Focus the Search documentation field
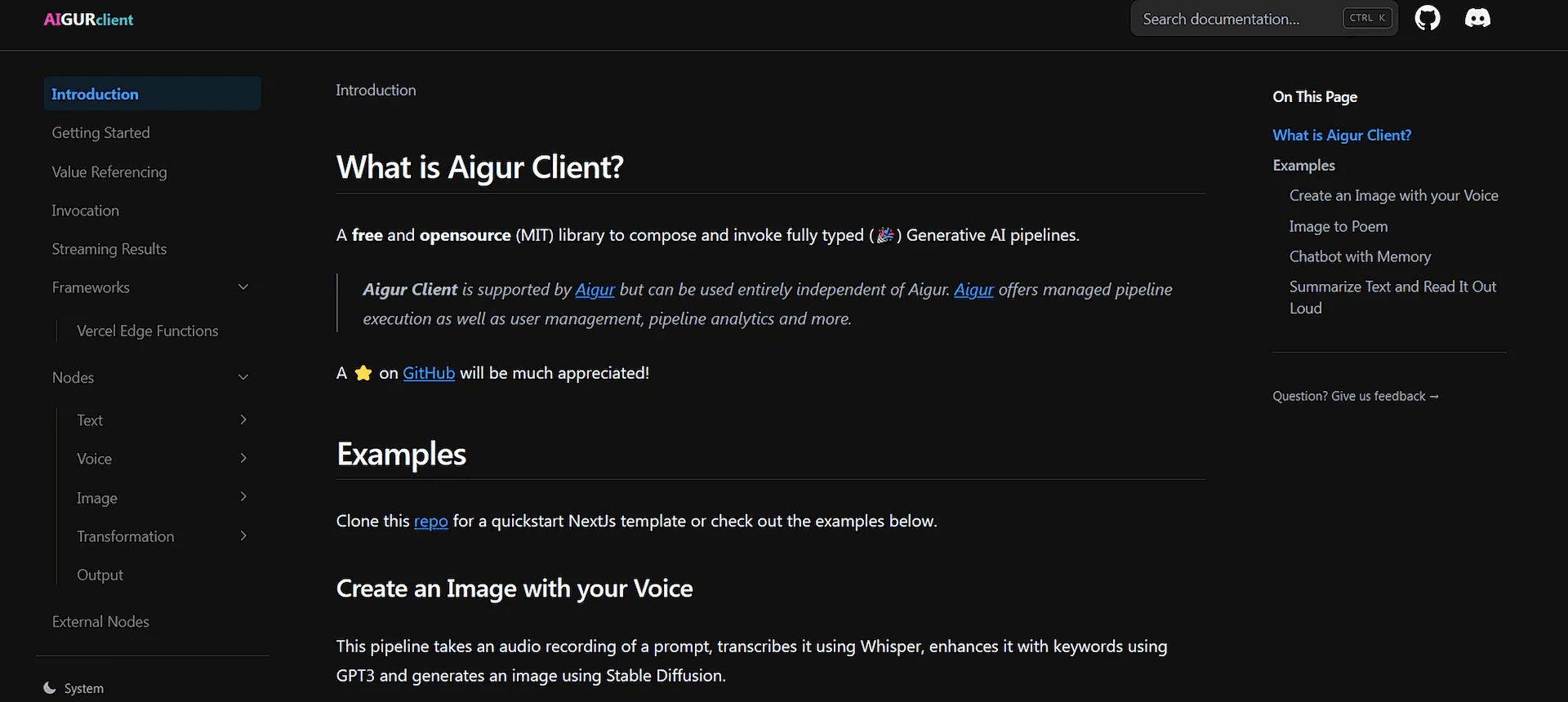This screenshot has width=1568, height=702. (1237, 19)
